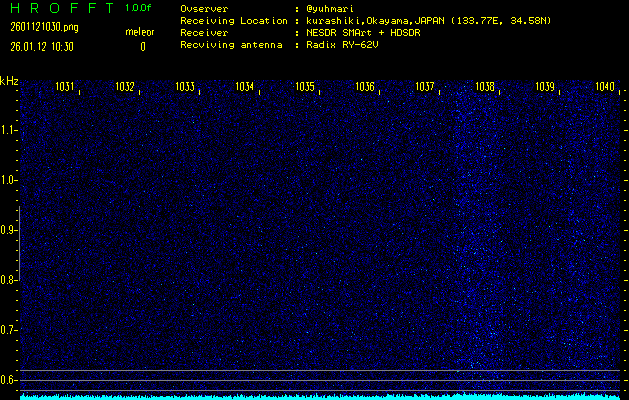Click the 1040 time tick label
This screenshot has height=400, width=629.
[604, 88]
